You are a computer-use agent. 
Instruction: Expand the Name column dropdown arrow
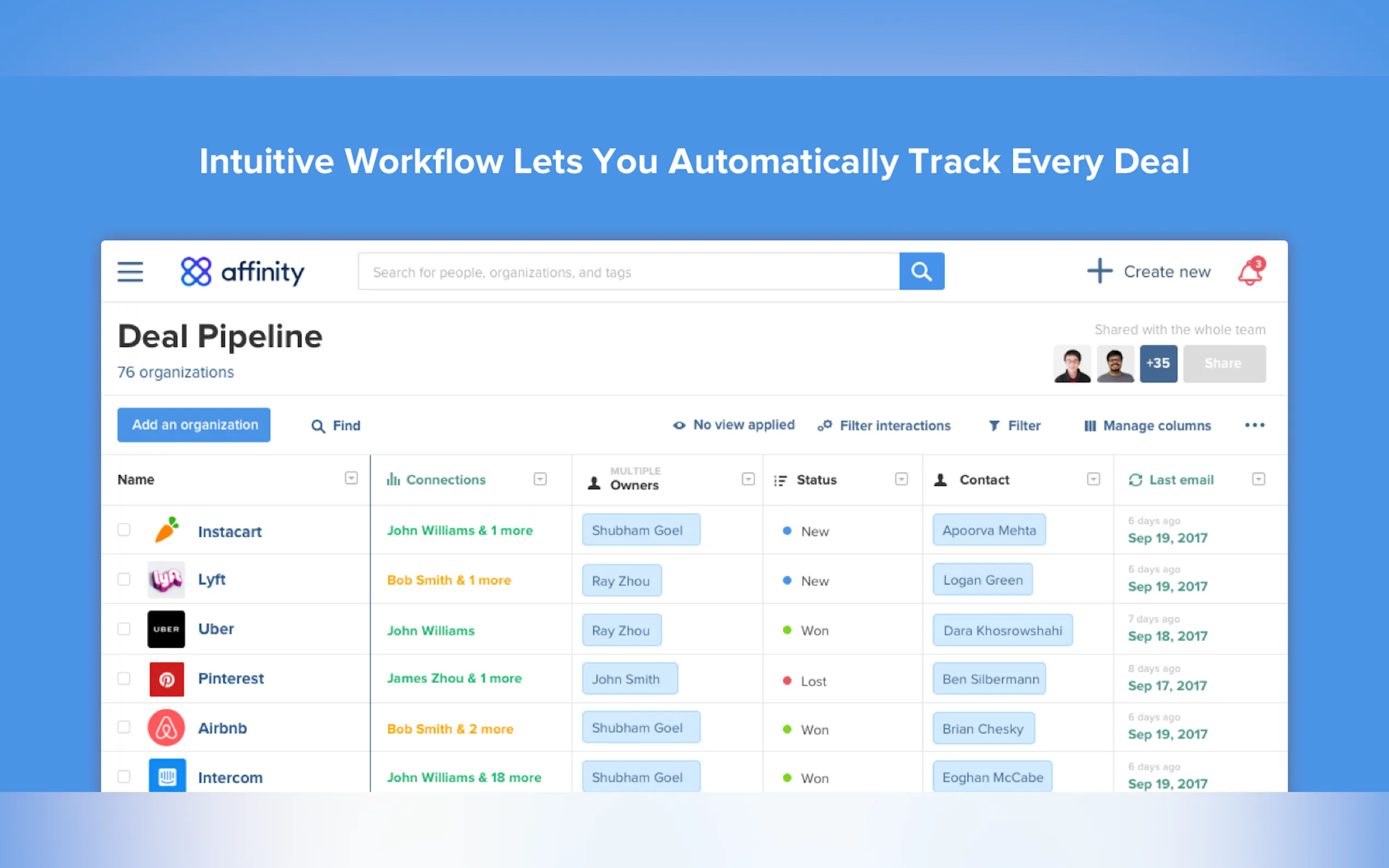(352, 479)
